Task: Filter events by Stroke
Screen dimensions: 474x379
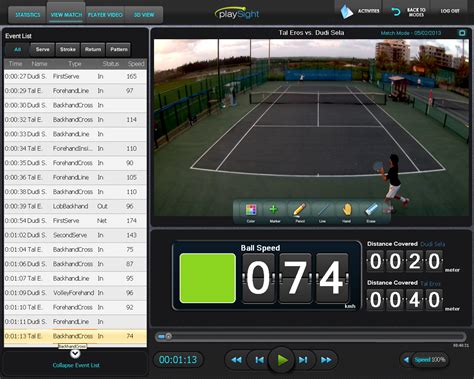Action: coord(68,49)
